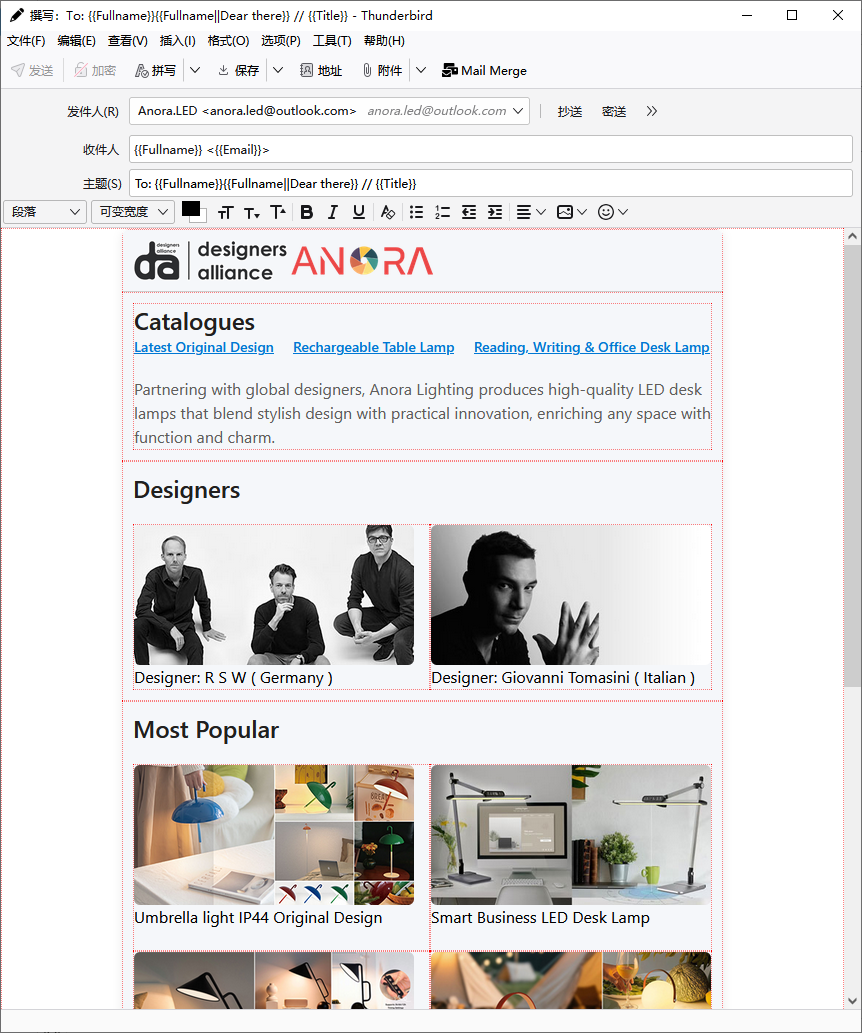
Task: Select the designers alliance logo image
Action: point(210,261)
